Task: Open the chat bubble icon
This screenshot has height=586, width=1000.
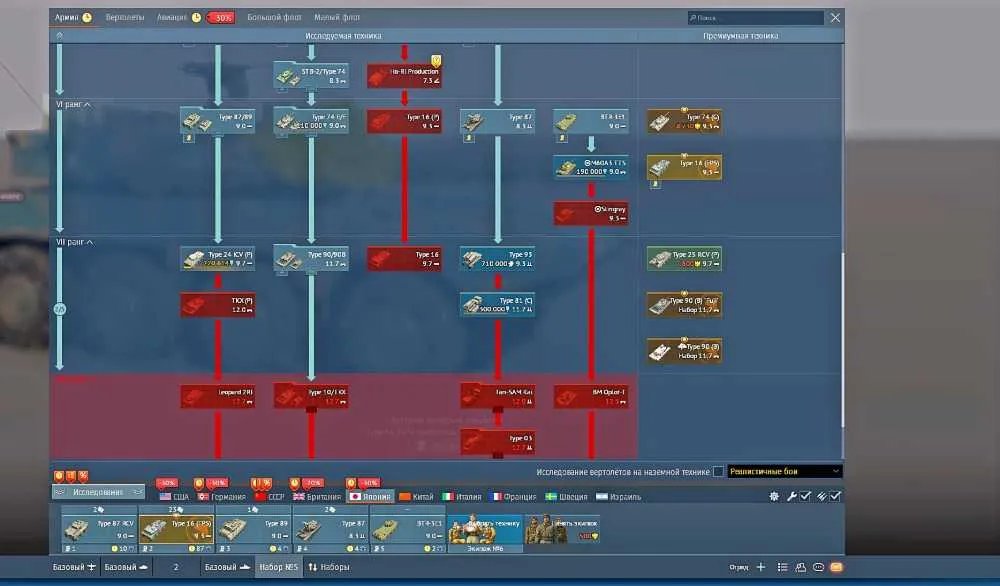Action: (819, 567)
